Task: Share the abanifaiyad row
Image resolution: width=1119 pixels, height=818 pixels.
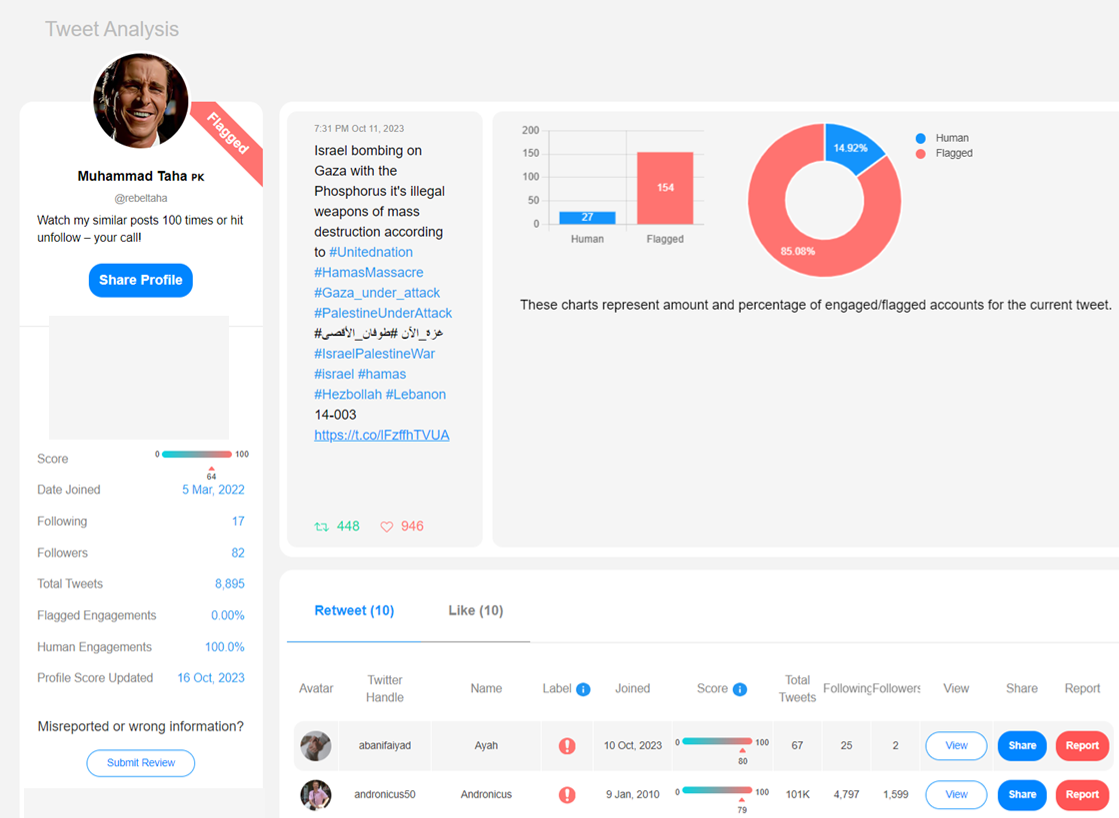Action: click(x=1022, y=746)
